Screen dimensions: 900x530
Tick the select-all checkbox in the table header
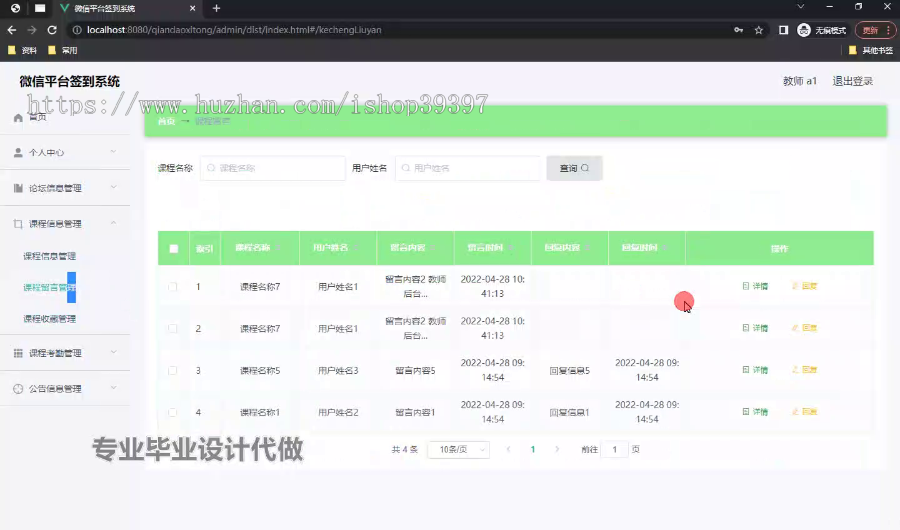(174, 249)
